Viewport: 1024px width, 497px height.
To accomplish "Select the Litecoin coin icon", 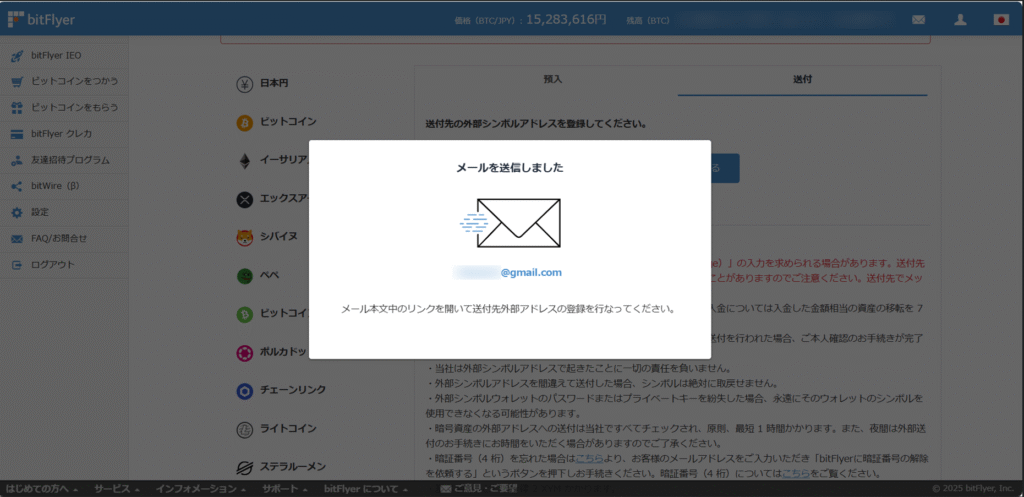I will [x=244, y=430].
